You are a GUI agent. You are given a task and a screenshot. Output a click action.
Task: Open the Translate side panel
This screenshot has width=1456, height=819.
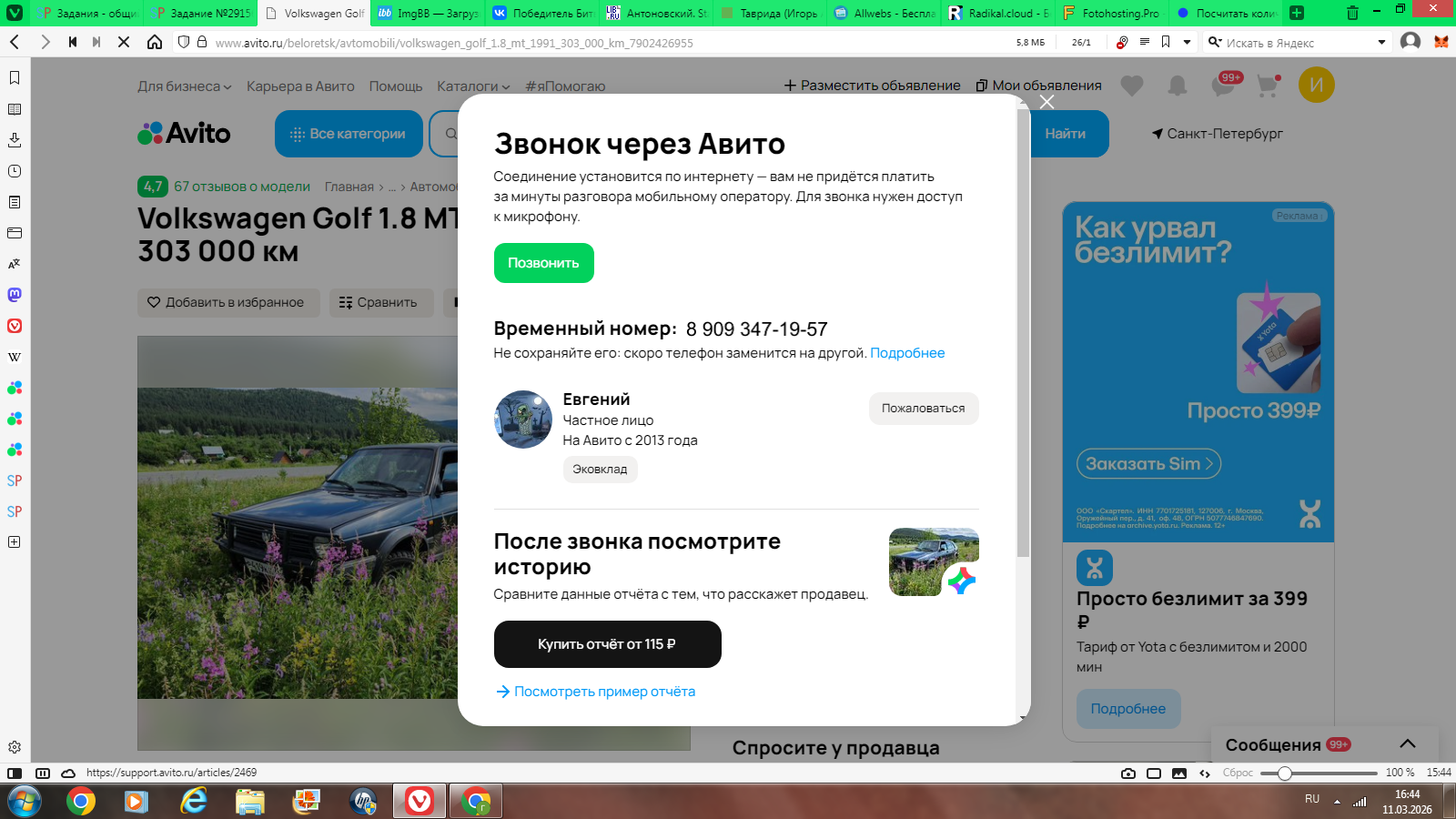(15, 264)
